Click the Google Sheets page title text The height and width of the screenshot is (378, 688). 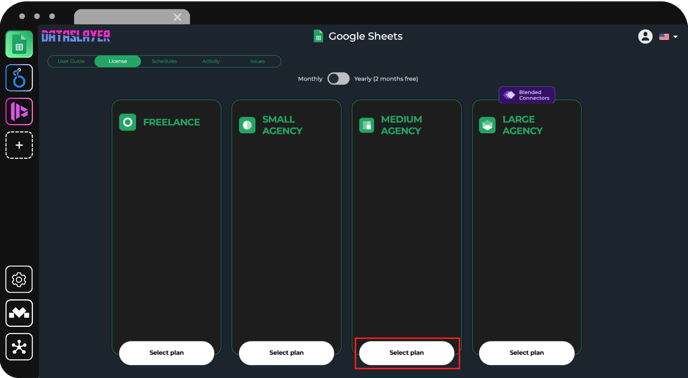(366, 36)
